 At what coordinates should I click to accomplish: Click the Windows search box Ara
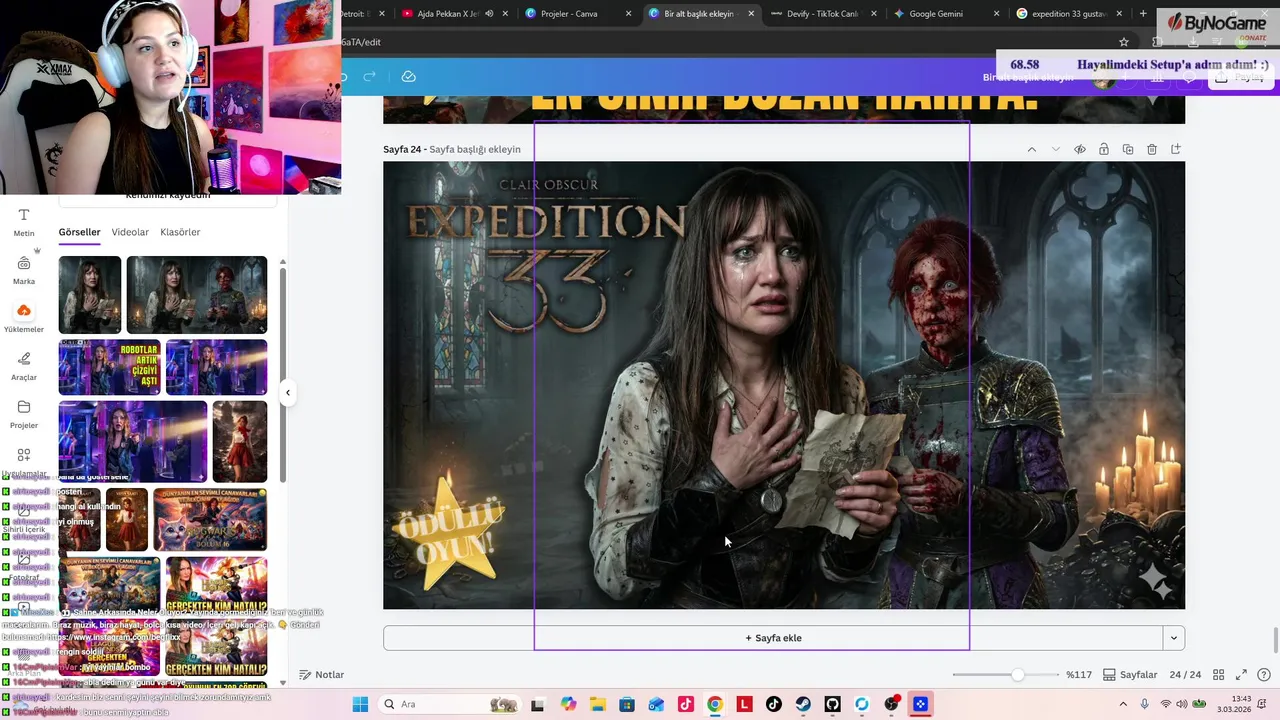pos(448,704)
